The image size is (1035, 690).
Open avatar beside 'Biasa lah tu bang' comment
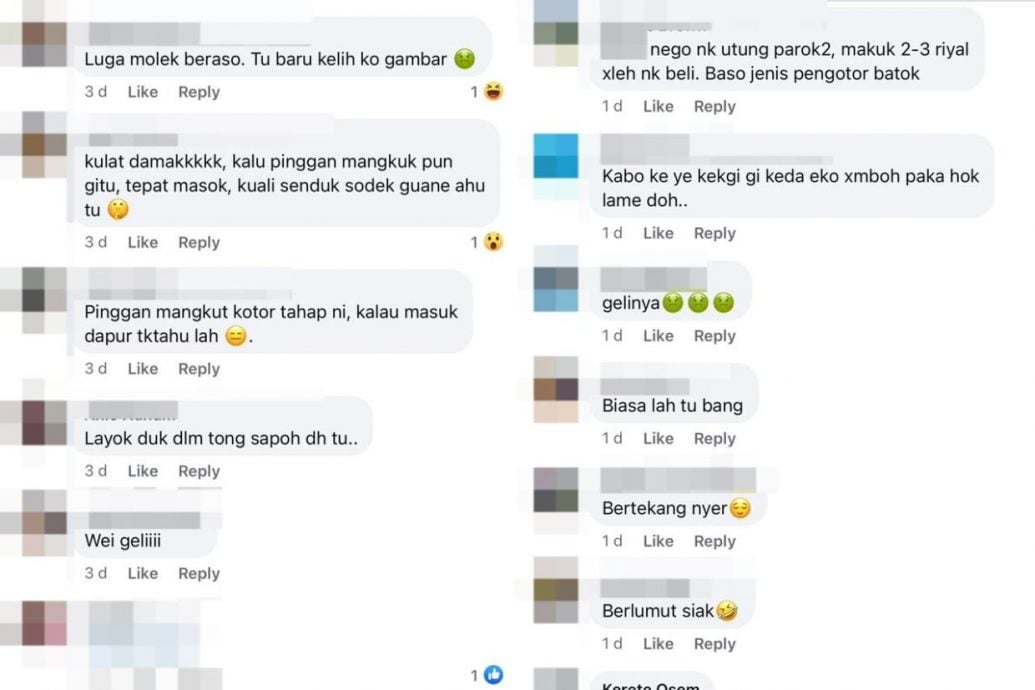point(556,390)
